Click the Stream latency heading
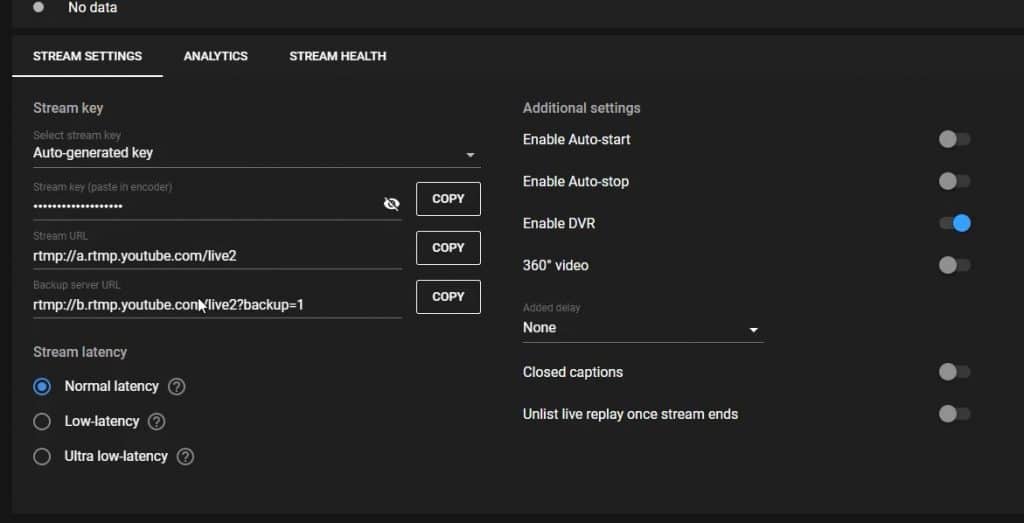 (80, 352)
